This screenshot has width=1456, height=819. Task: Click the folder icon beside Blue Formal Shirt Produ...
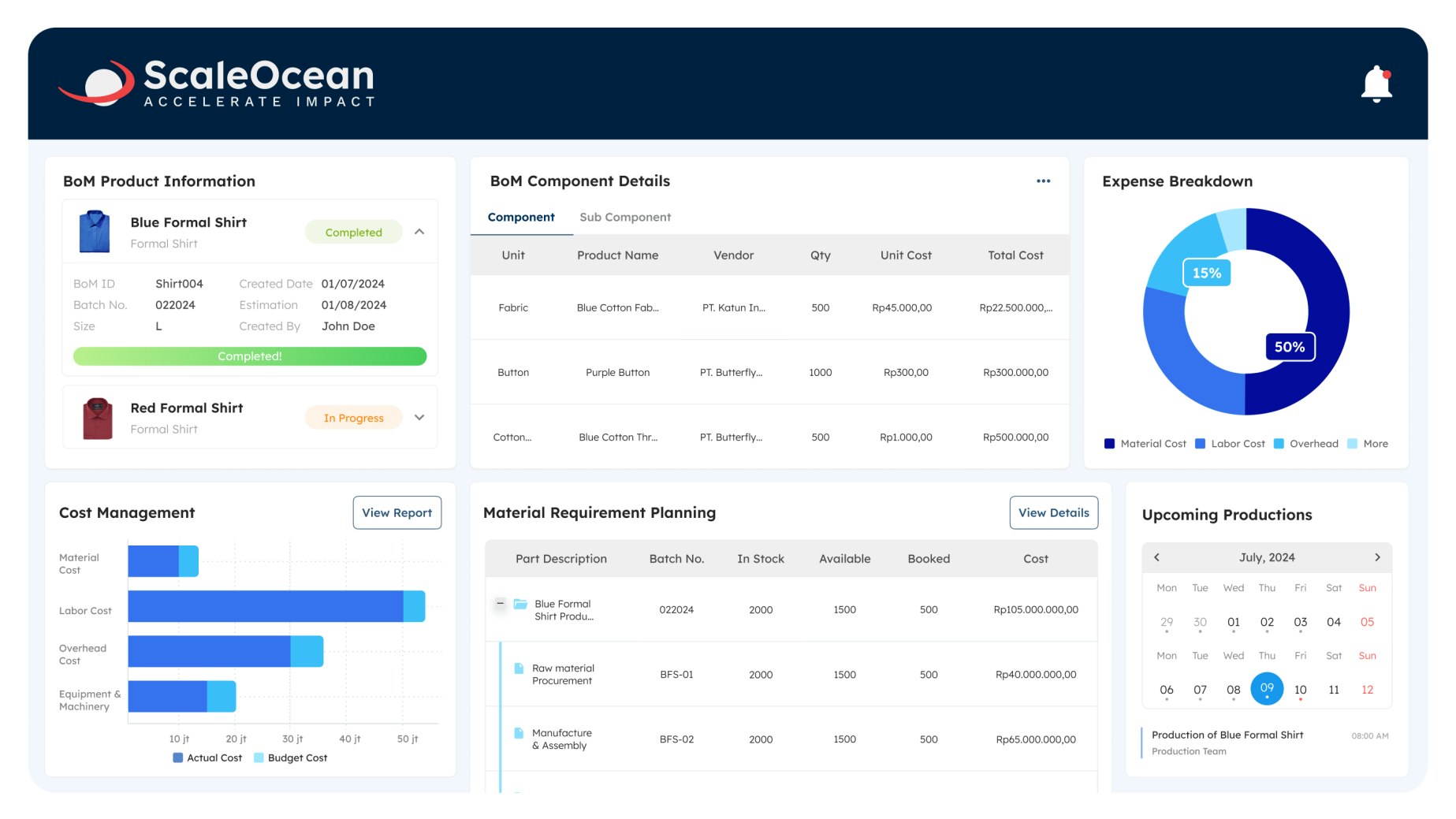(520, 604)
